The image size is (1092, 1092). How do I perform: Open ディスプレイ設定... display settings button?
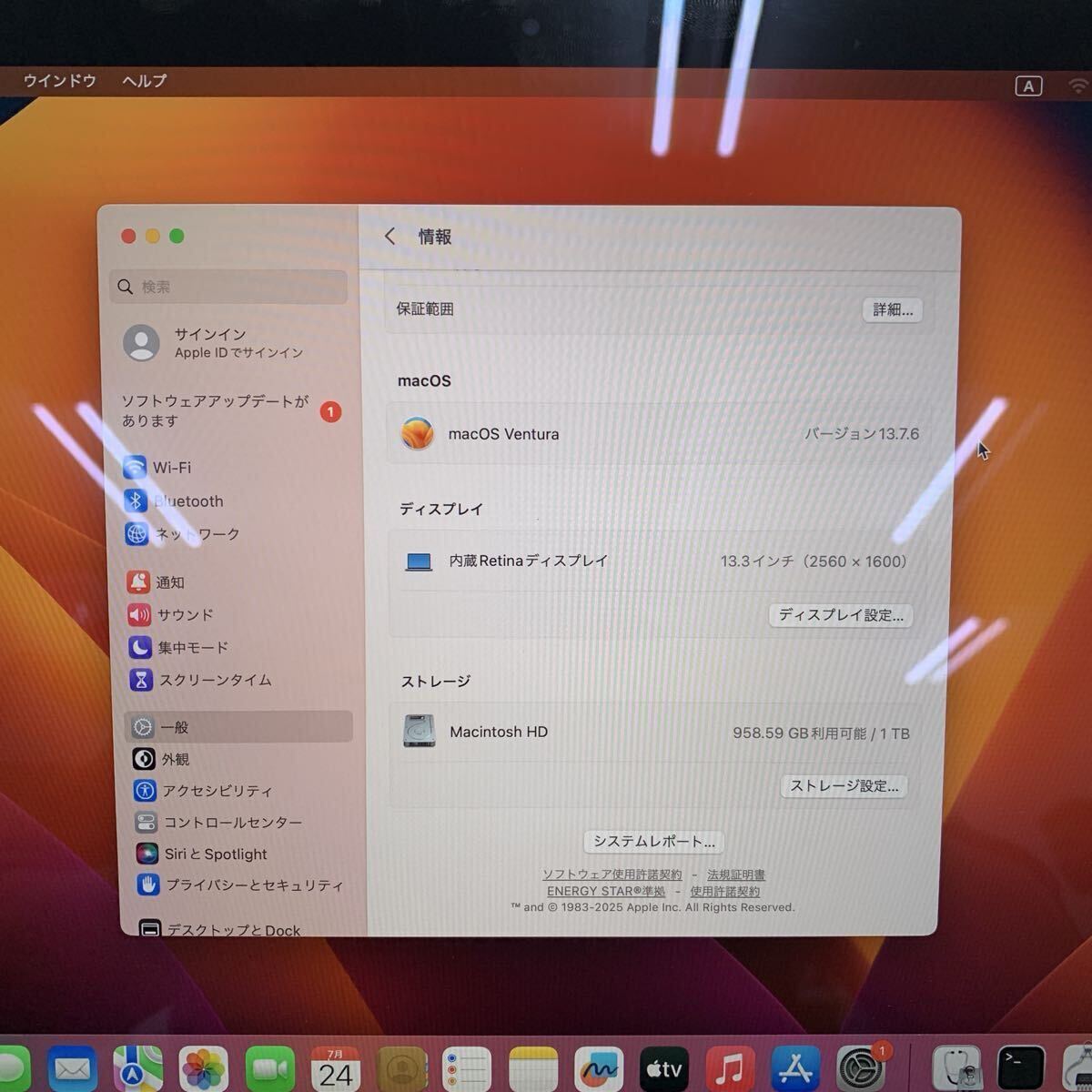coord(840,615)
